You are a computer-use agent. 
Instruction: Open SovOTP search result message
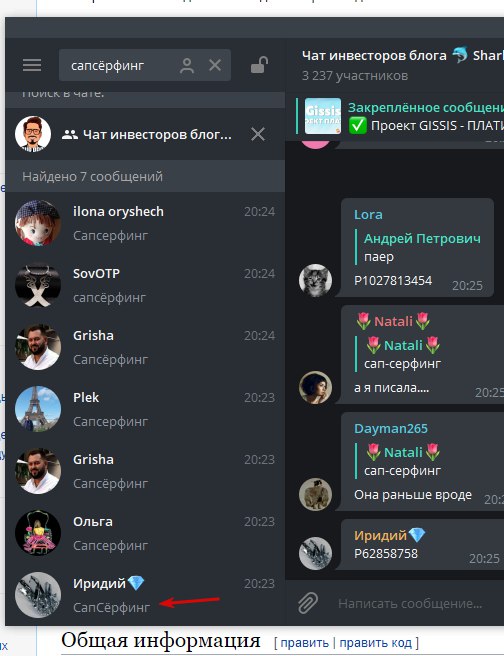[145, 285]
